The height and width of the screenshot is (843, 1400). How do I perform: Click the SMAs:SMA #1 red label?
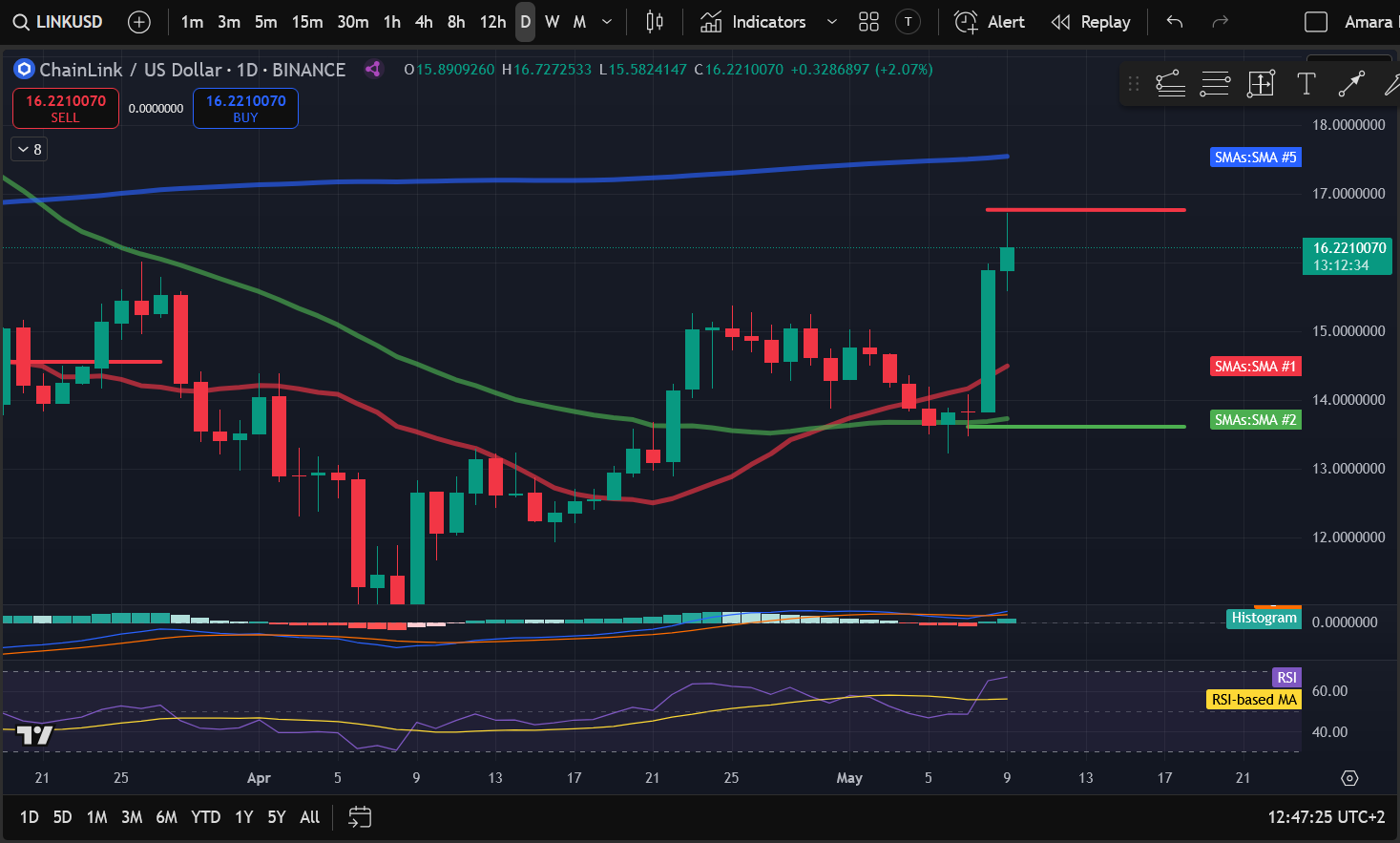[1255, 367]
